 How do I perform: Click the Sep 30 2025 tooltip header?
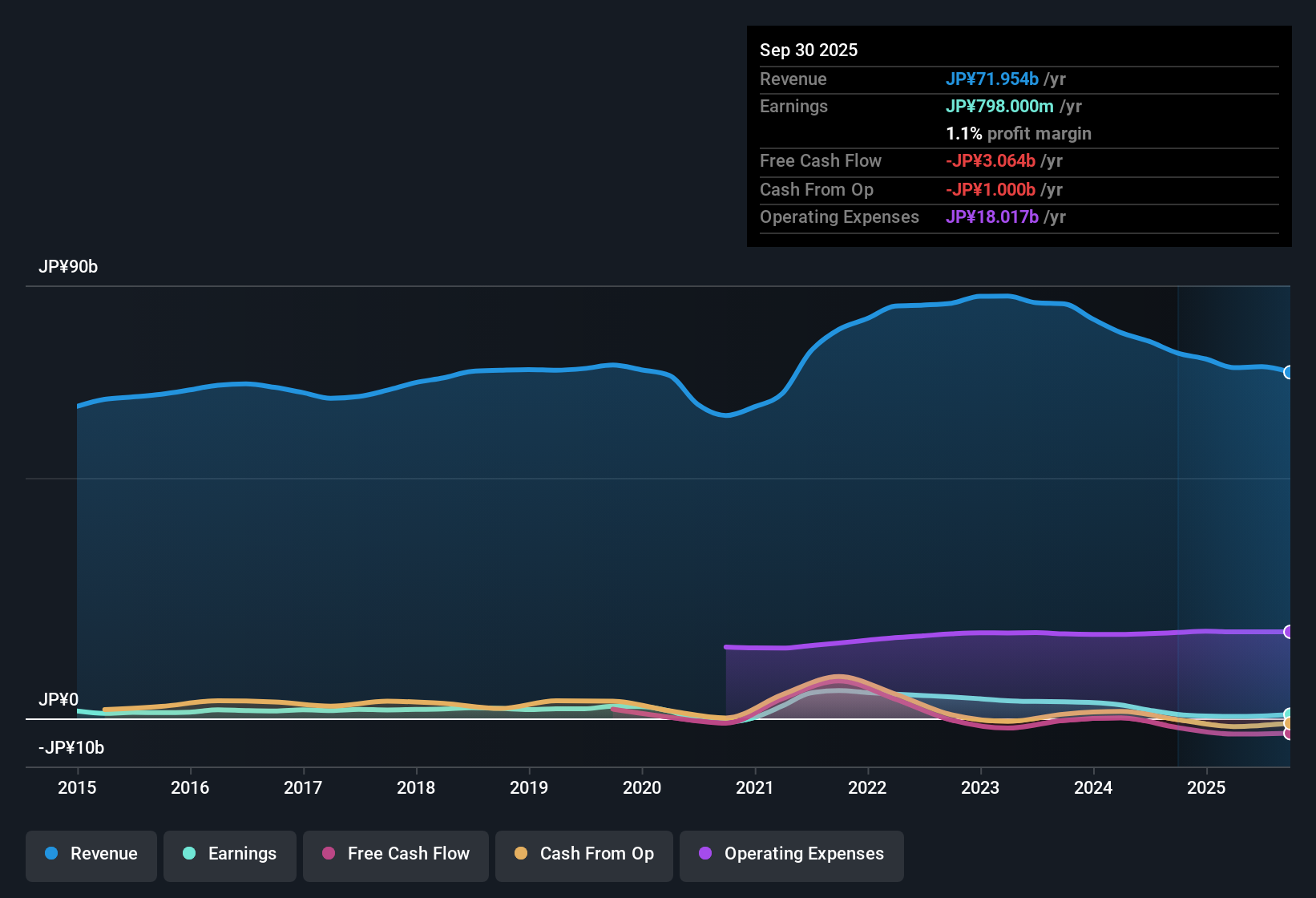(809, 50)
